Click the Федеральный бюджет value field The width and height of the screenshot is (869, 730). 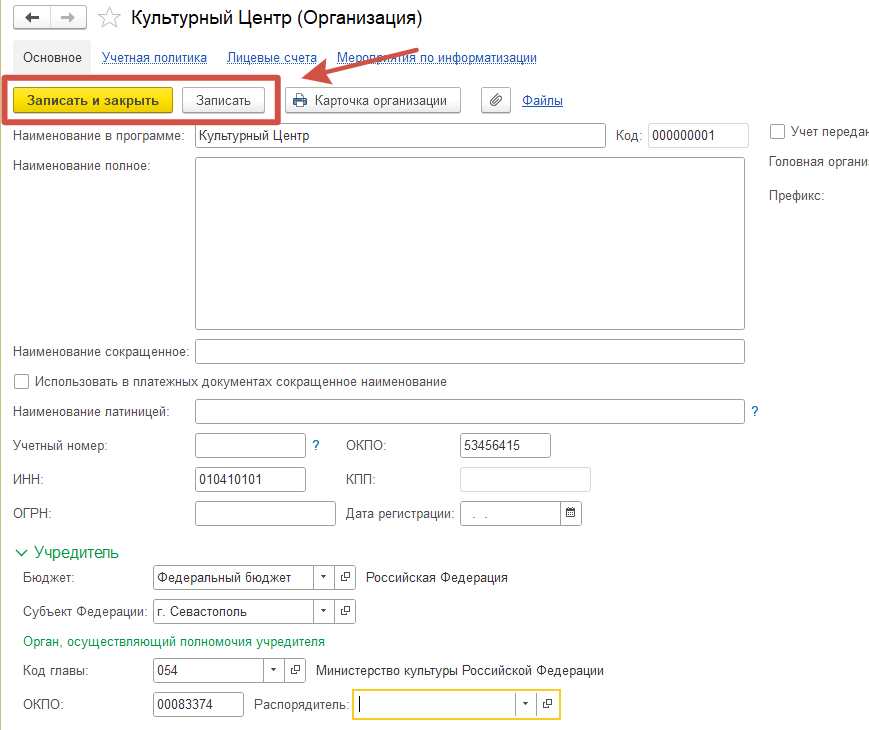[233, 577]
